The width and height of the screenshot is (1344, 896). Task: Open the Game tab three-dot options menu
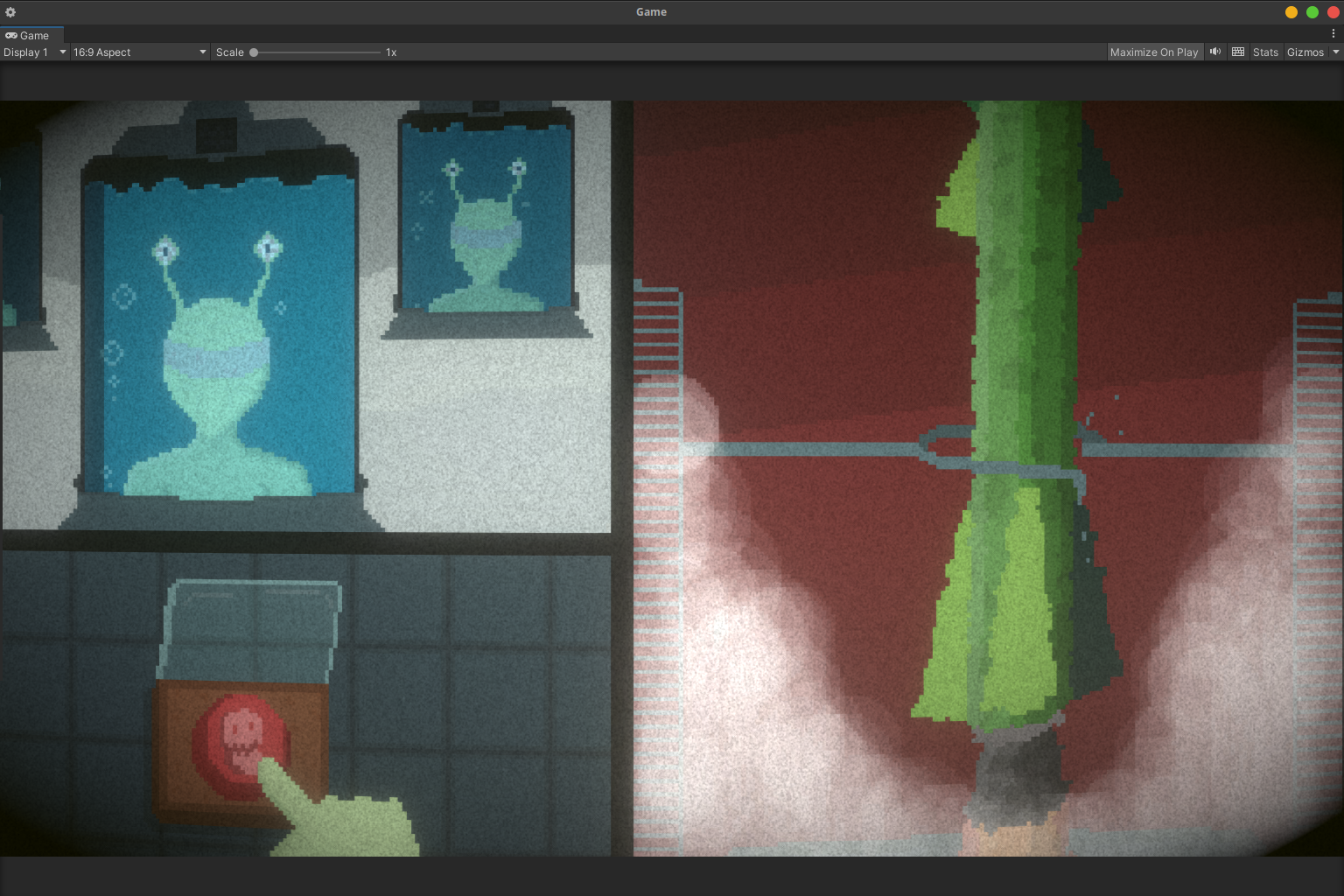(1333, 33)
